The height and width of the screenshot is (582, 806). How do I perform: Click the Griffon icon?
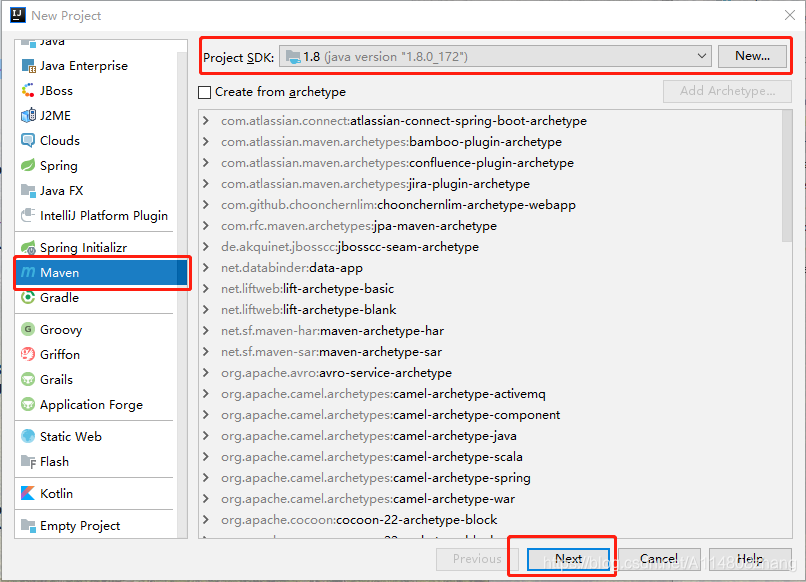28,354
